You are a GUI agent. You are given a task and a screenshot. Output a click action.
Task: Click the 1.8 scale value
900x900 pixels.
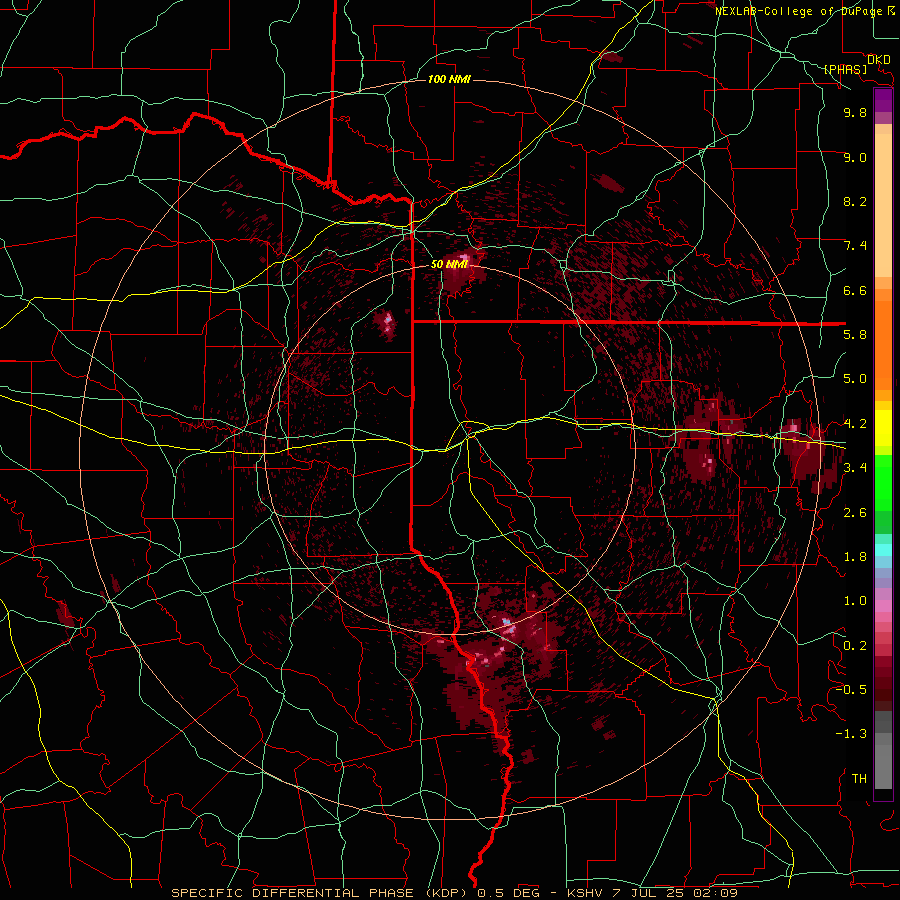[855, 557]
